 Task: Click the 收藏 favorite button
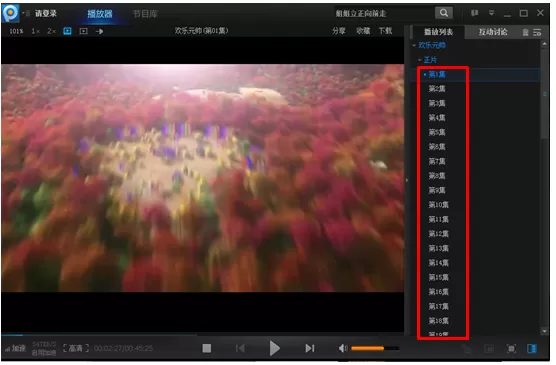click(363, 31)
